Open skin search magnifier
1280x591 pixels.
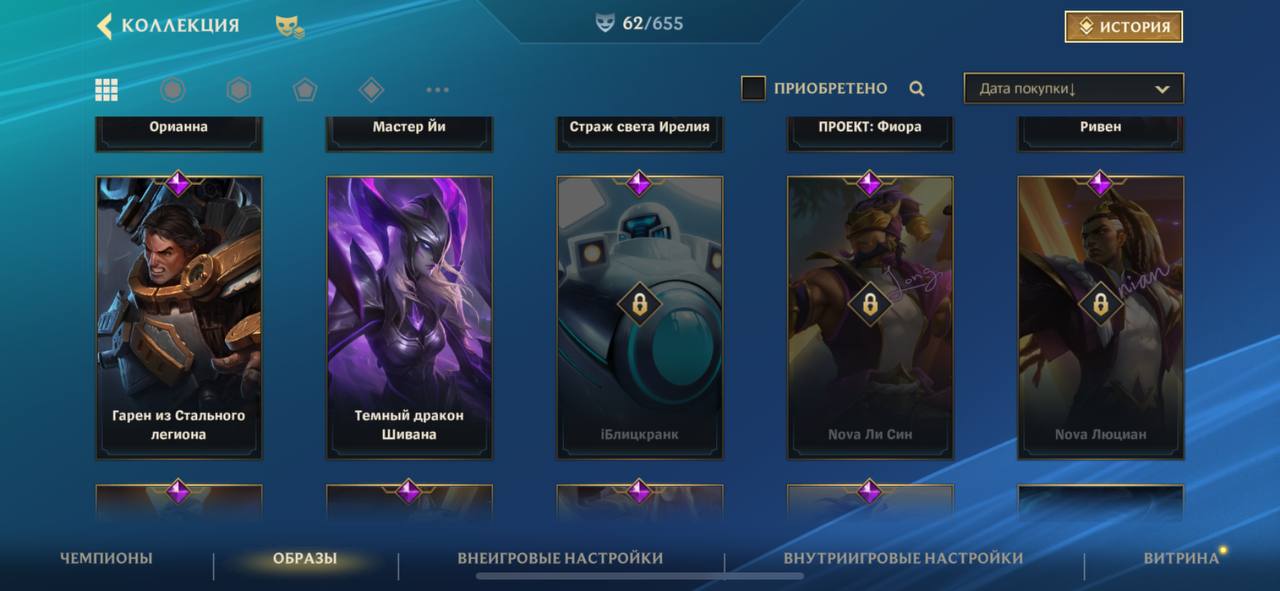point(917,89)
